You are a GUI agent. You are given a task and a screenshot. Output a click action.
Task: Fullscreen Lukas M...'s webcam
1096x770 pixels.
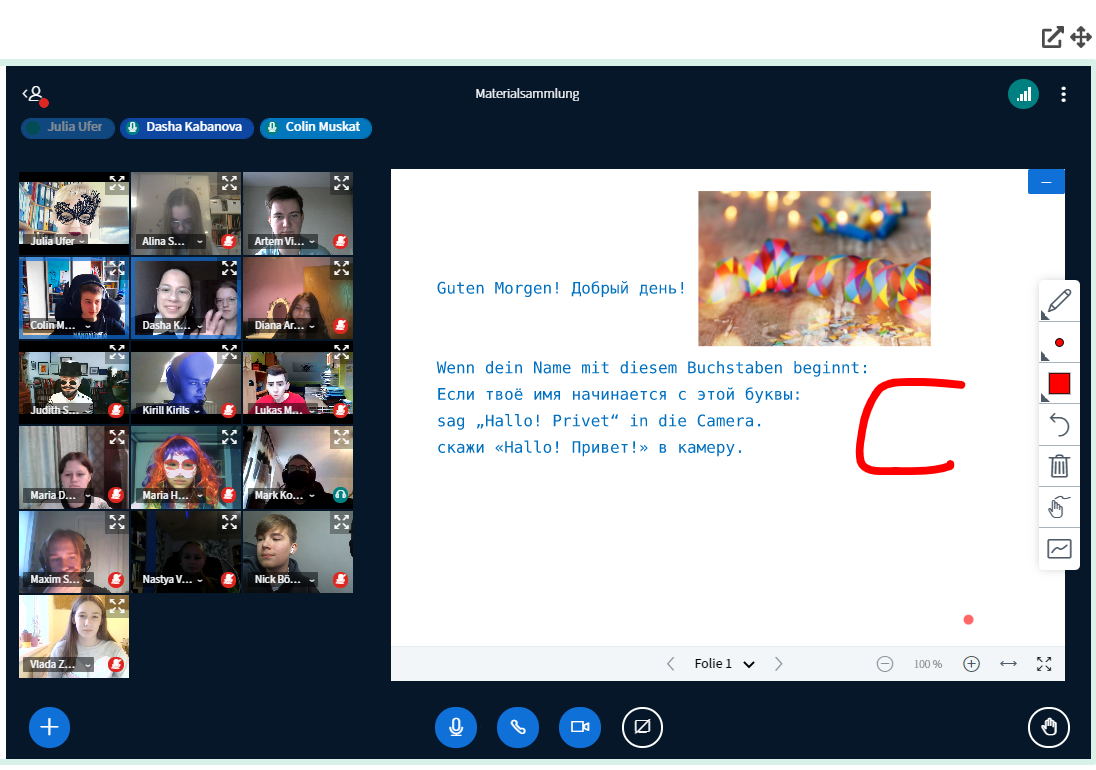[x=341, y=350]
